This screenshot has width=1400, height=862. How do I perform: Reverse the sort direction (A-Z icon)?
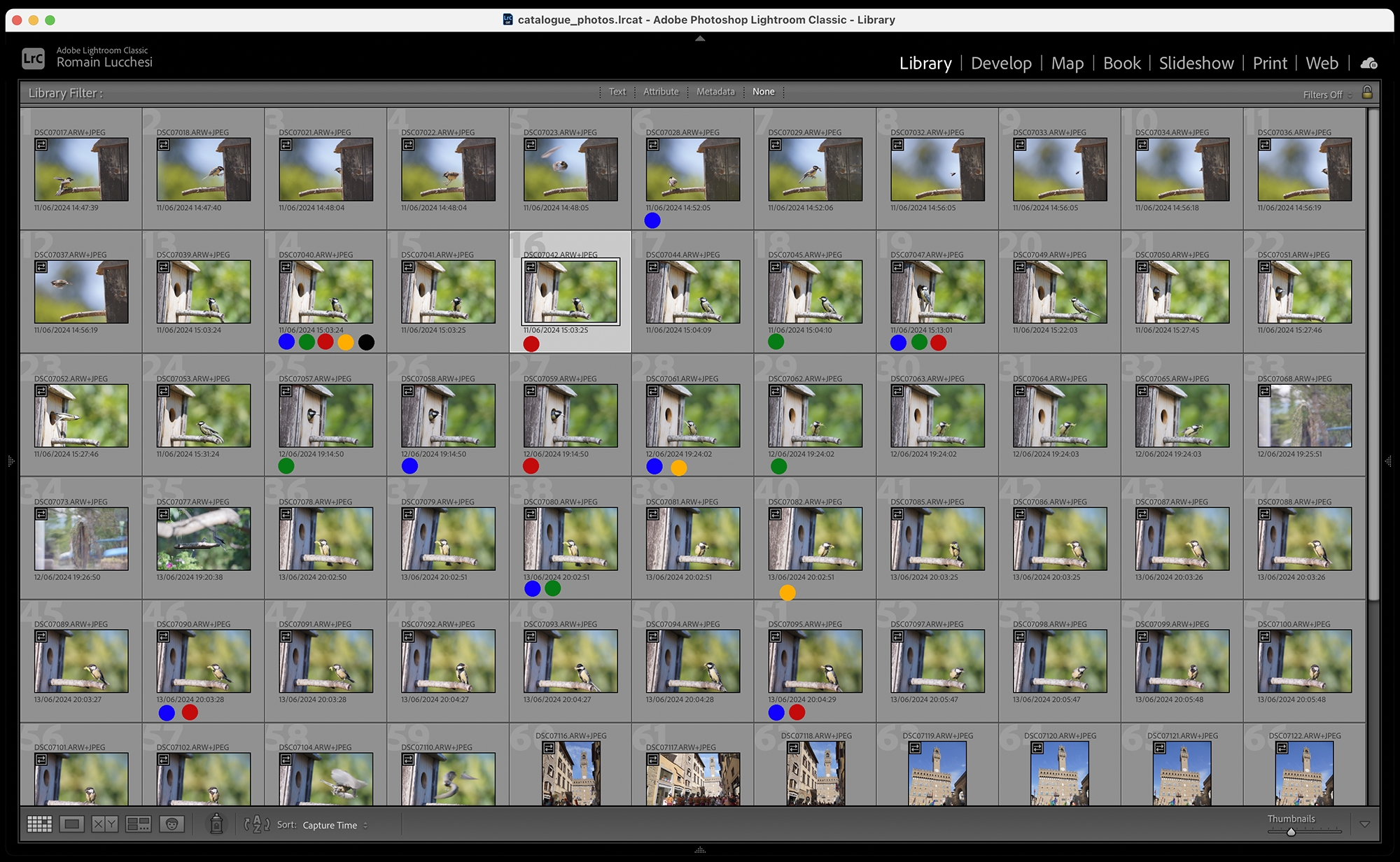[x=256, y=824]
